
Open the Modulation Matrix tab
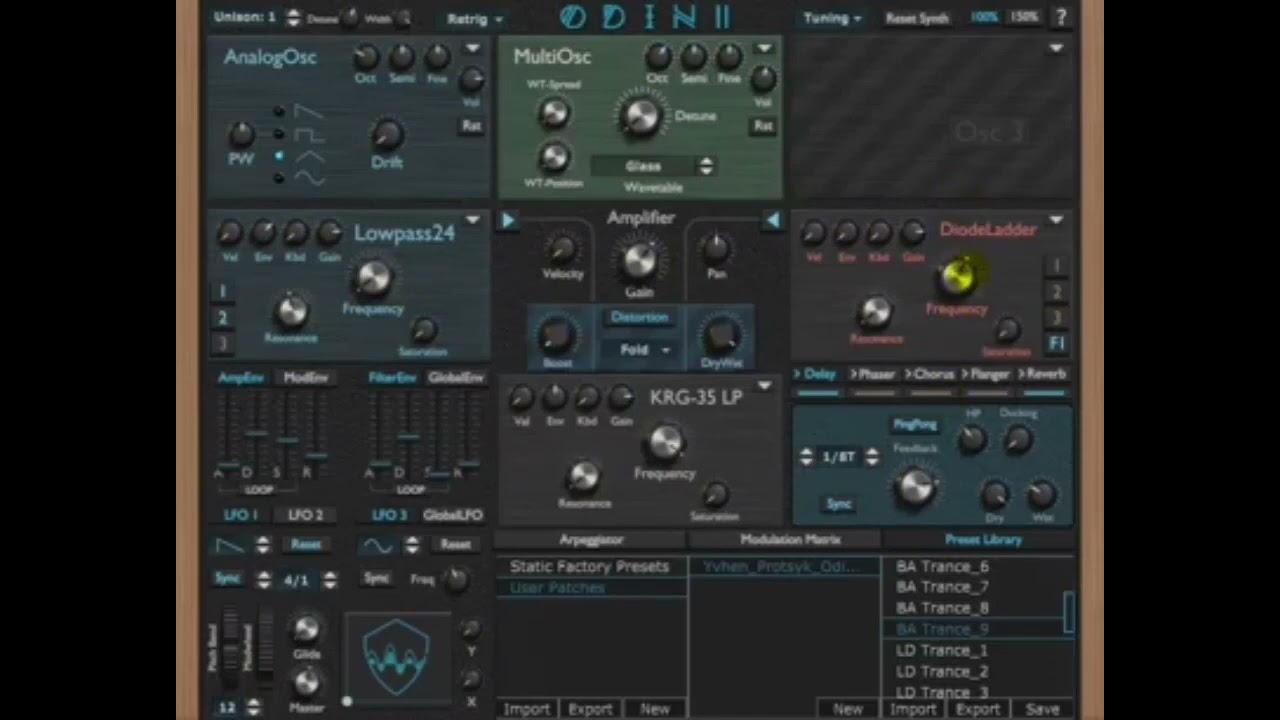[790, 540]
